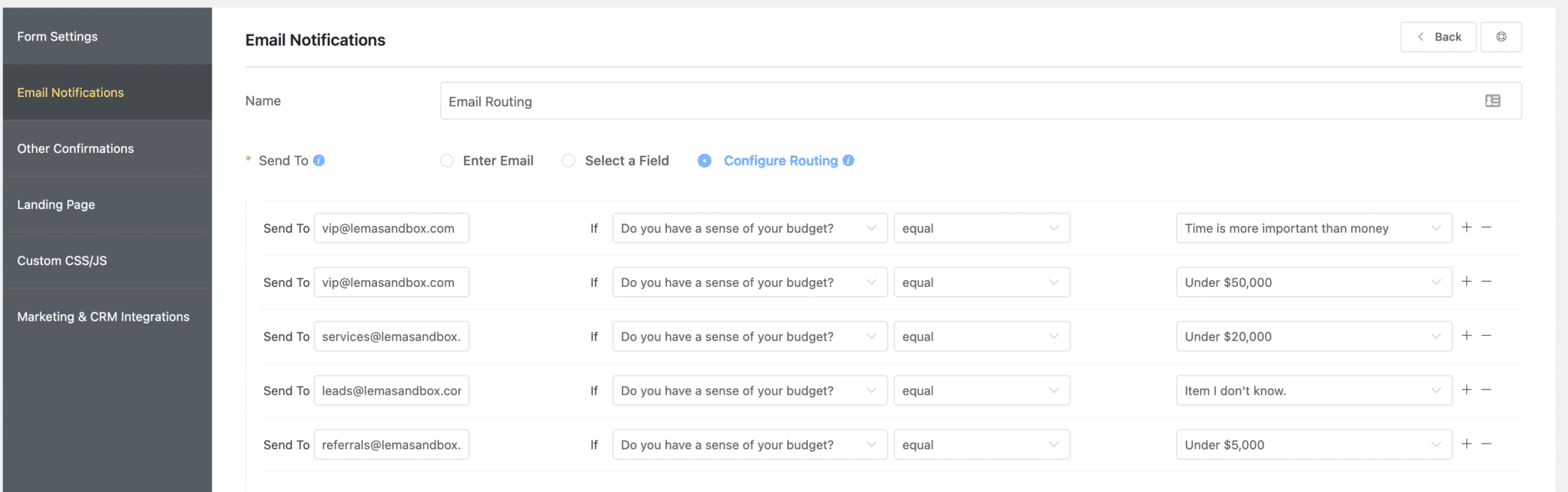Add rule after Time is more important row
Screen dimensions: 1568x492
point(1466,227)
